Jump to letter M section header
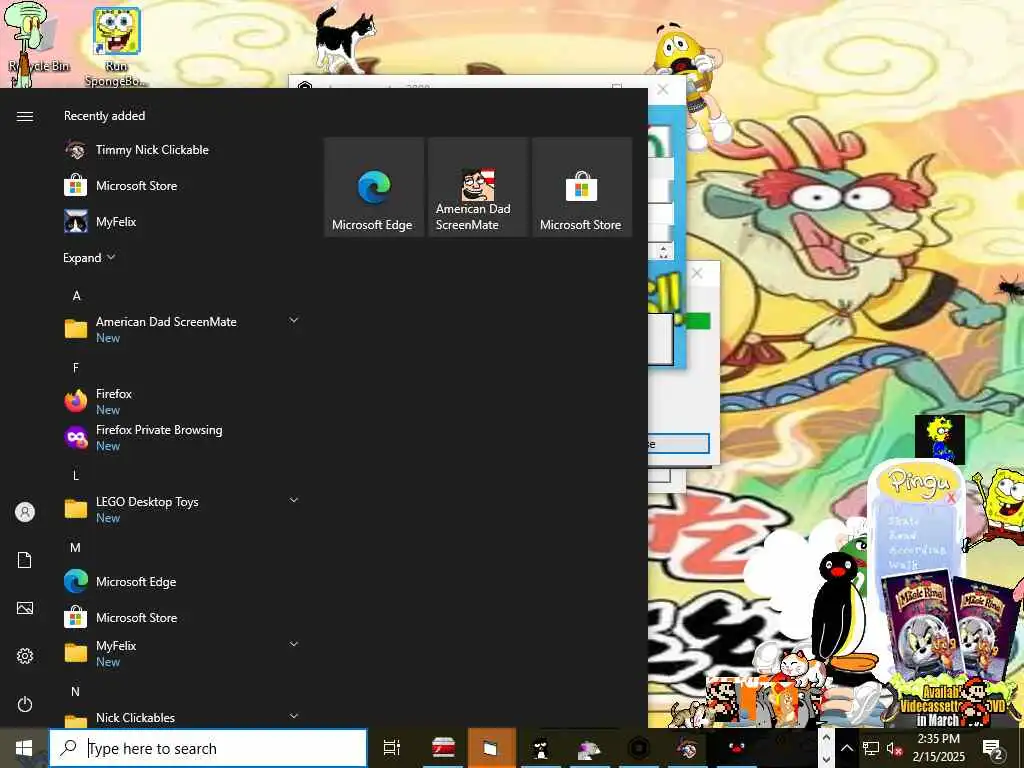Screen dimensions: 1024x768 [x=76, y=548]
